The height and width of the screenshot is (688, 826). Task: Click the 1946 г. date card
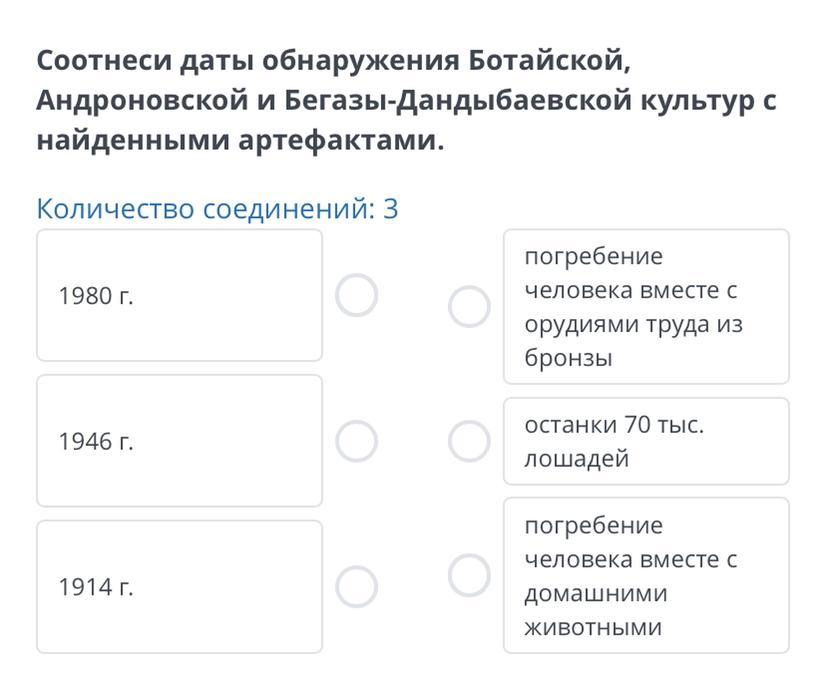(179, 441)
